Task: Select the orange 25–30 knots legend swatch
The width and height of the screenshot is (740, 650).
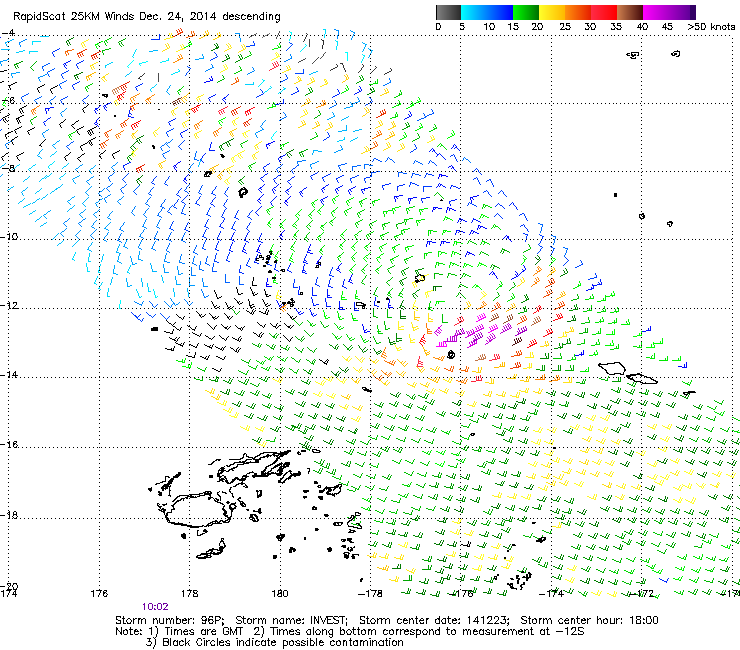Action: click(x=578, y=12)
